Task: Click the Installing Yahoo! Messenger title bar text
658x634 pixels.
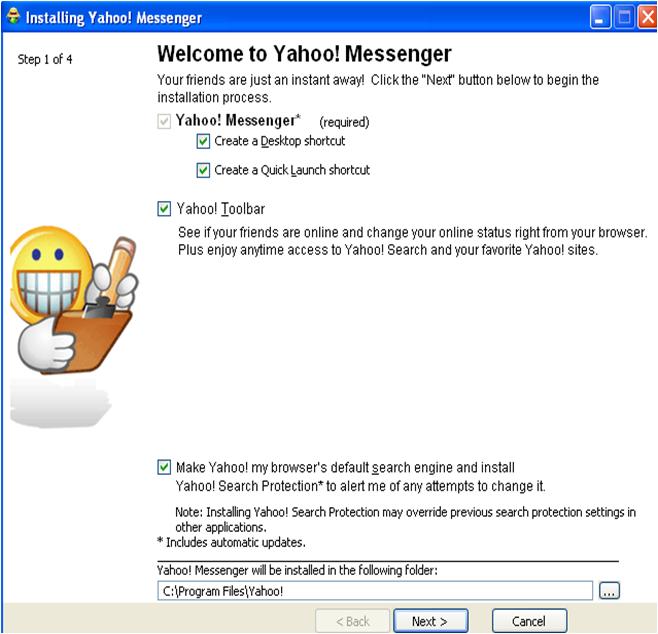Action: point(113,18)
